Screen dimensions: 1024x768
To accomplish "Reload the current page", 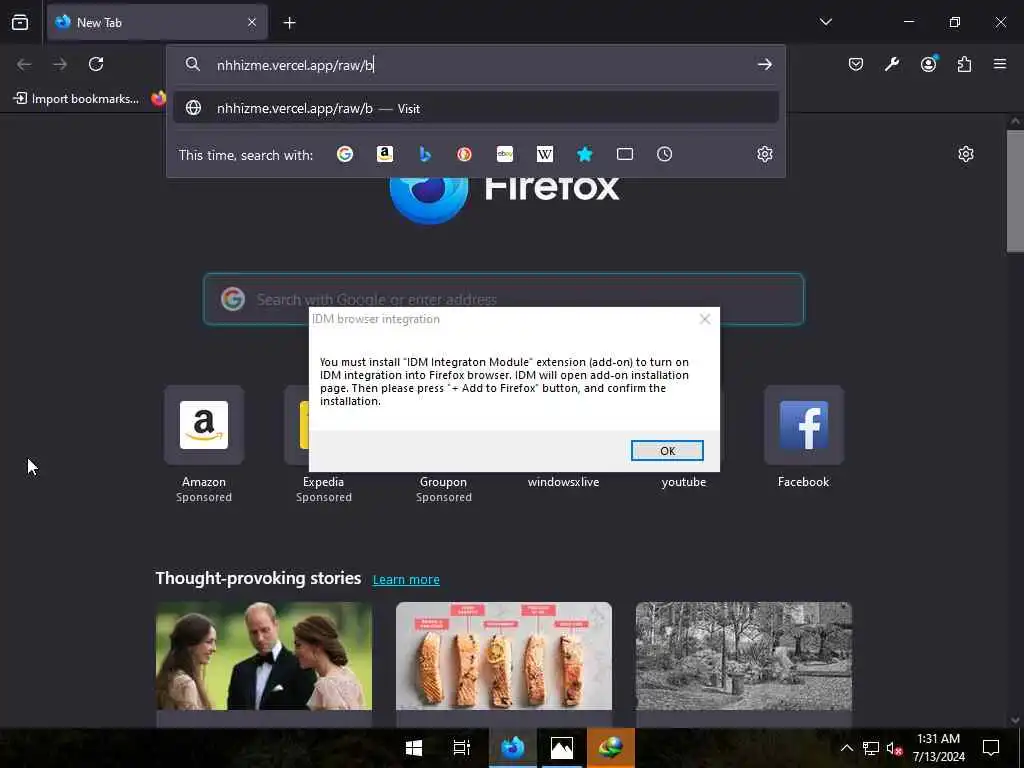I will (96, 64).
